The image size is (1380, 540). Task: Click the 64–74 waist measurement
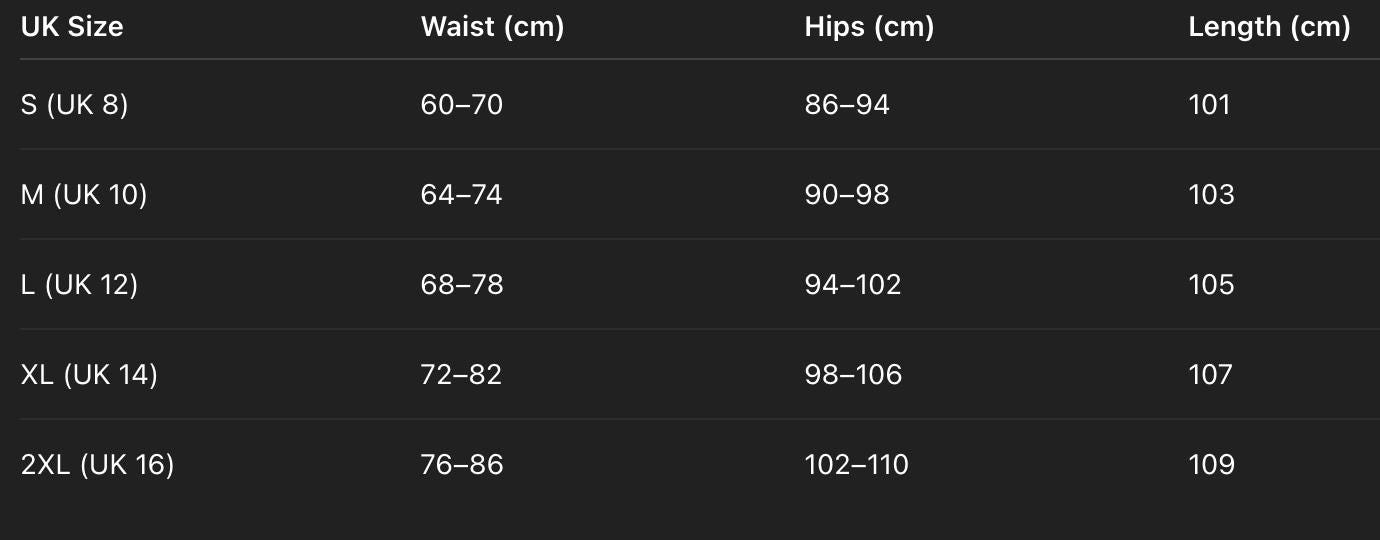click(x=461, y=194)
